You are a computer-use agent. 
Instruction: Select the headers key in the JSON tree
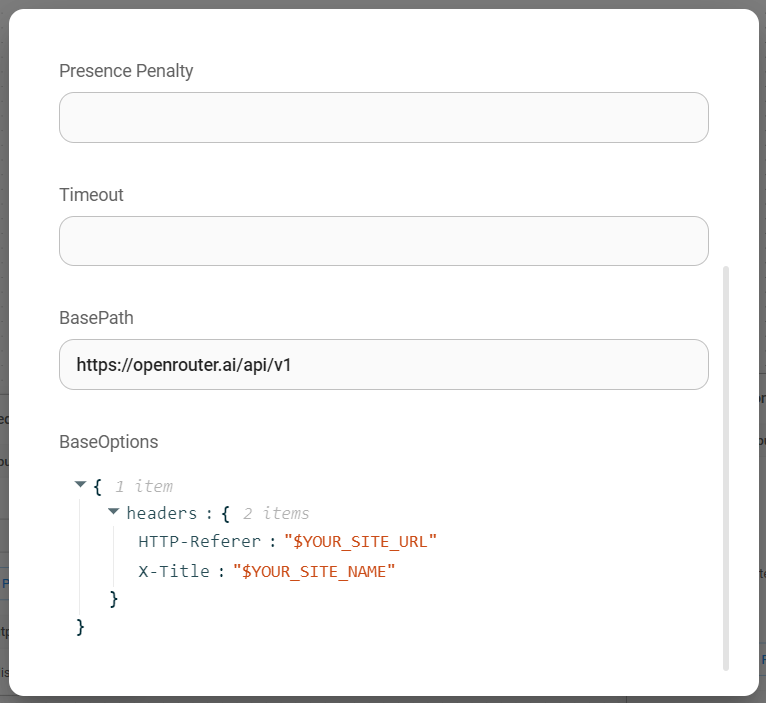(x=160, y=513)
